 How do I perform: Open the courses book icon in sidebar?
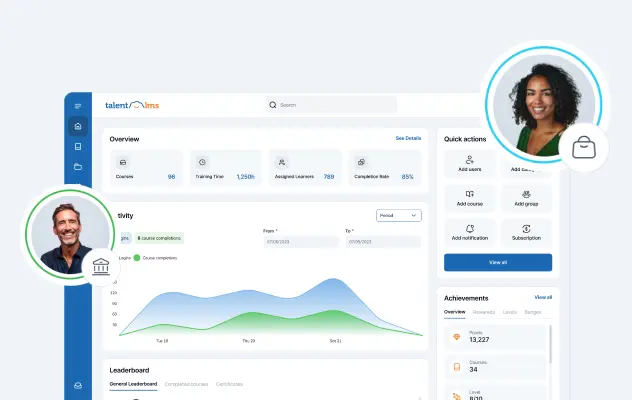(x=78, y=147)
